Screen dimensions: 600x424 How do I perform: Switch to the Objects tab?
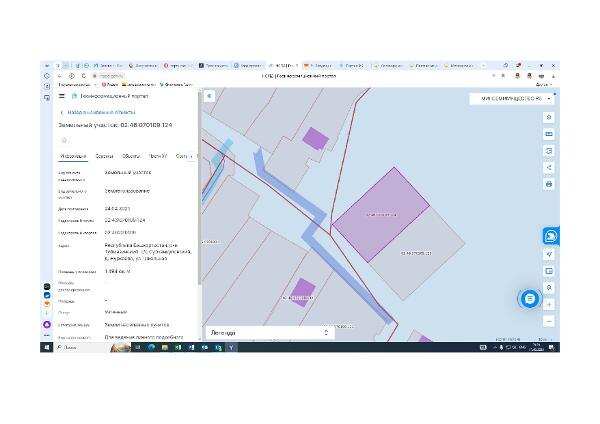131,156
